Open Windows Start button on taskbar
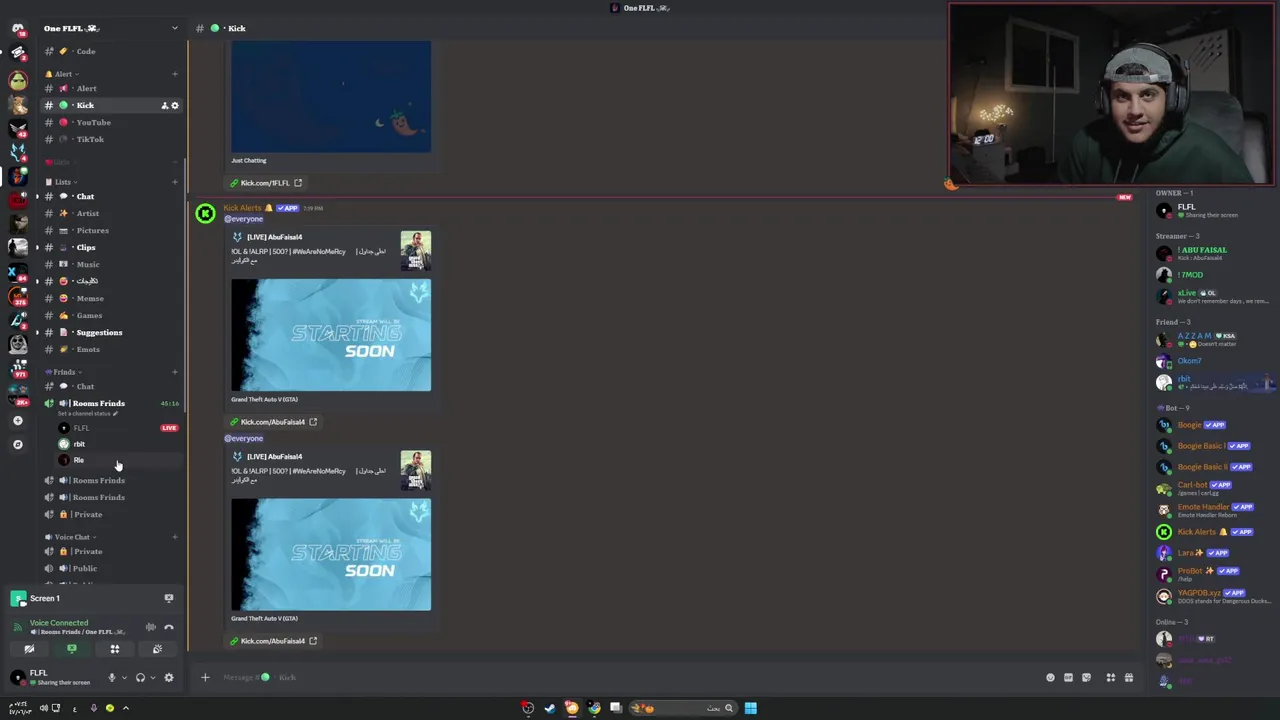1280x720 pixels. point(750,708)
